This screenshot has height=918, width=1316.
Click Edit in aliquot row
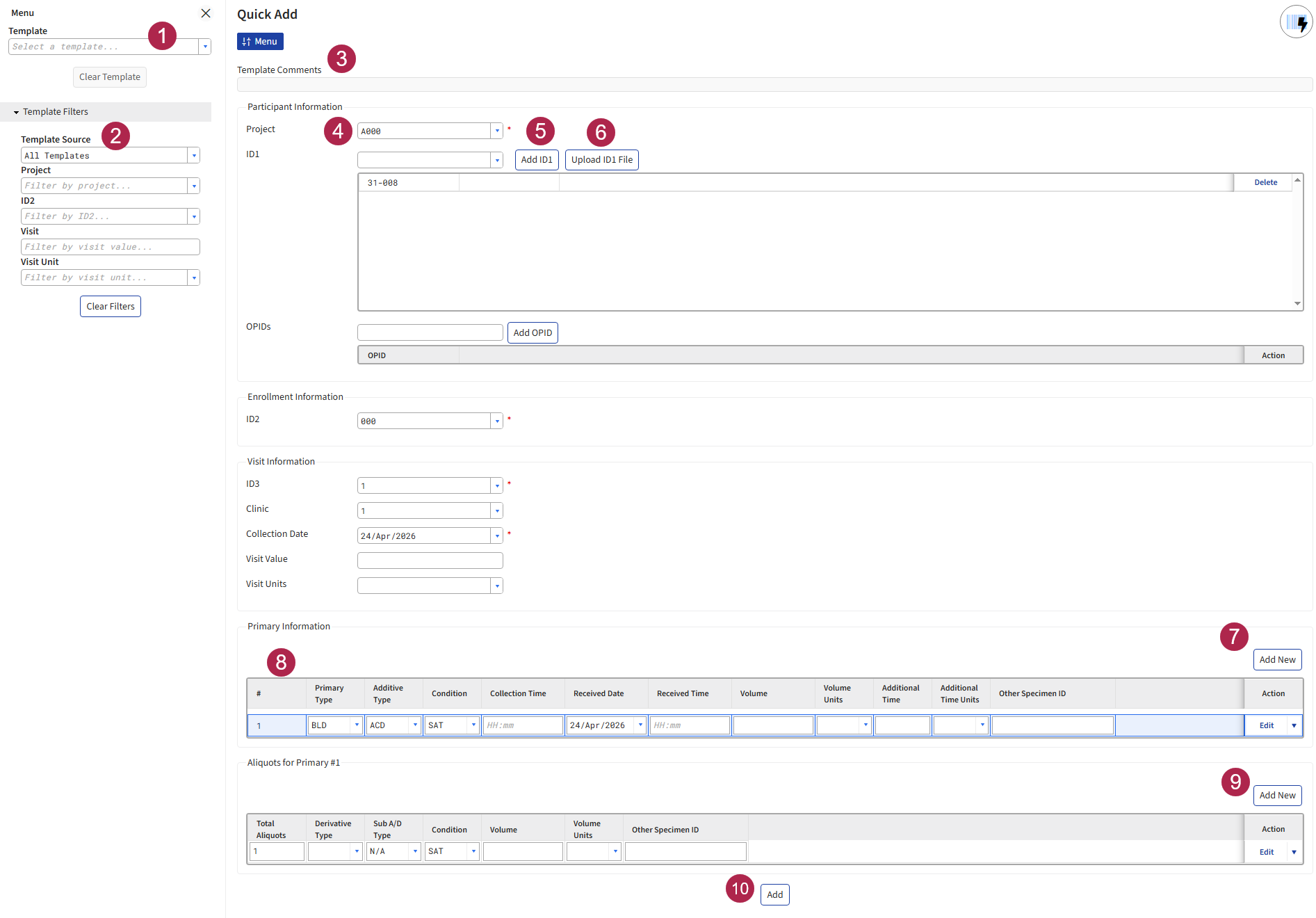pos(1266,852)
